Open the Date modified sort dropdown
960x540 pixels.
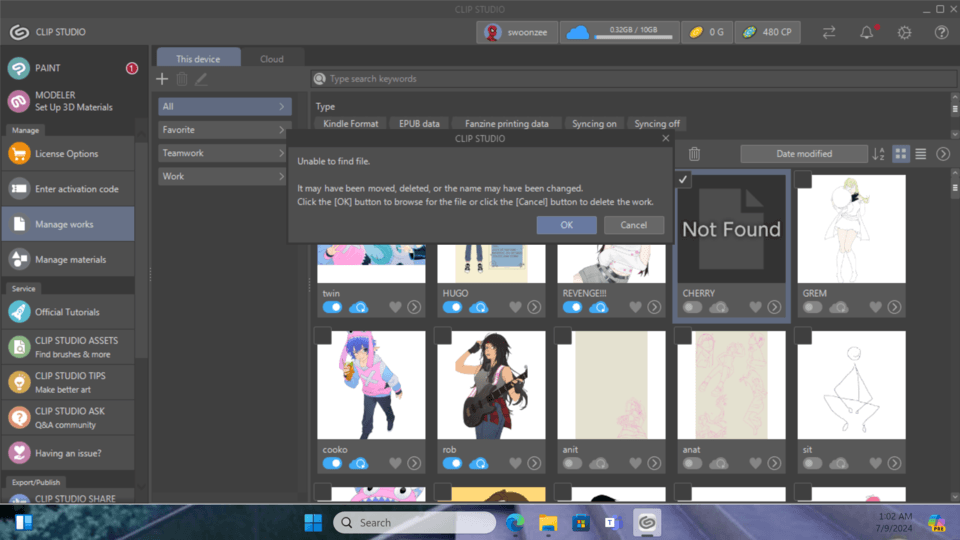pyautogui.click(x=804, y=154)
